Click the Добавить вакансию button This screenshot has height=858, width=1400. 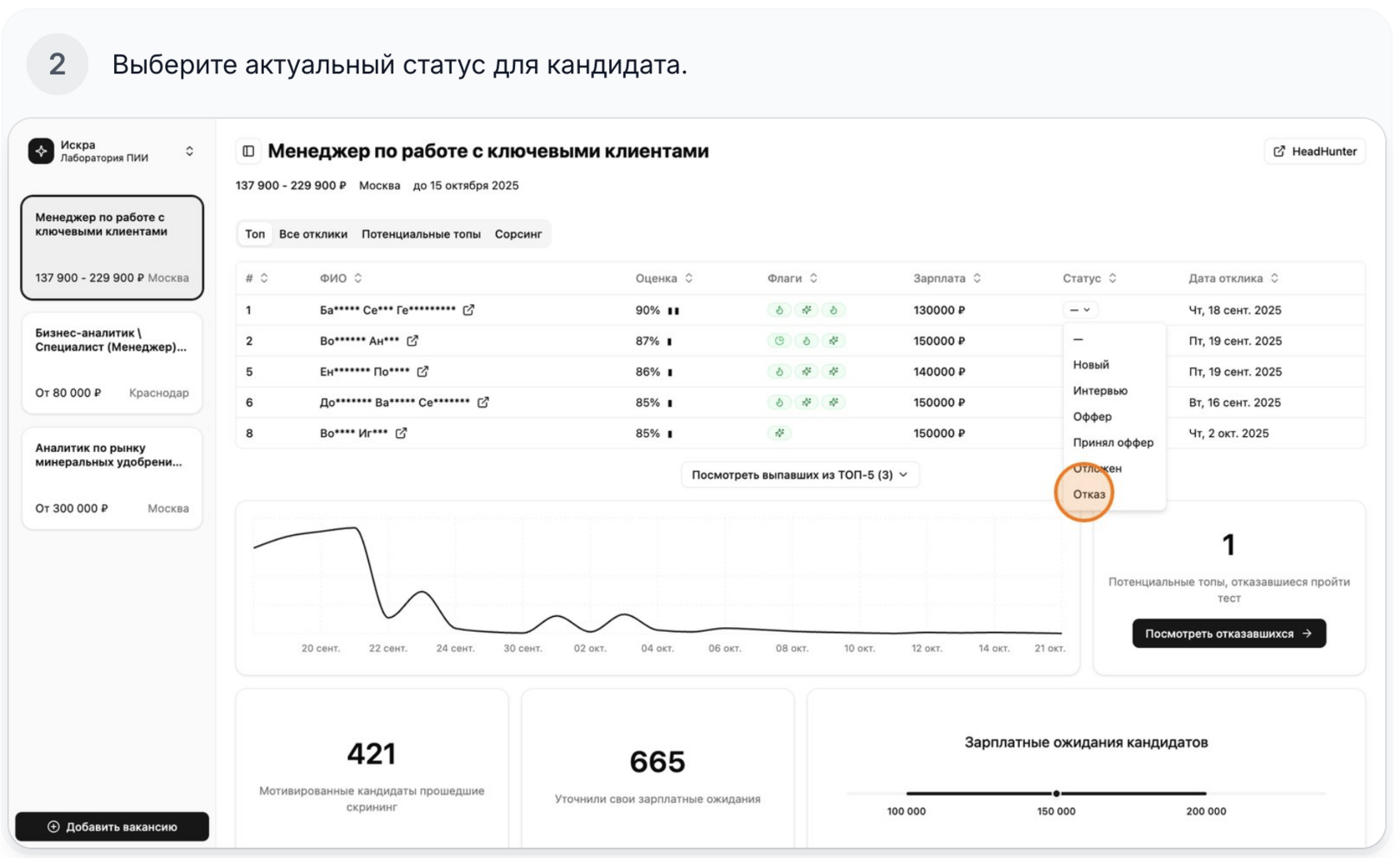point(112,827)
